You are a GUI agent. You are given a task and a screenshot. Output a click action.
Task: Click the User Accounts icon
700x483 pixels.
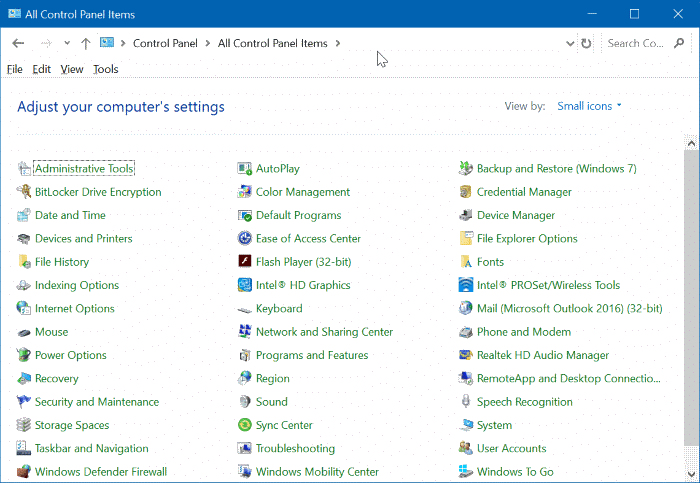pos(466,448)
